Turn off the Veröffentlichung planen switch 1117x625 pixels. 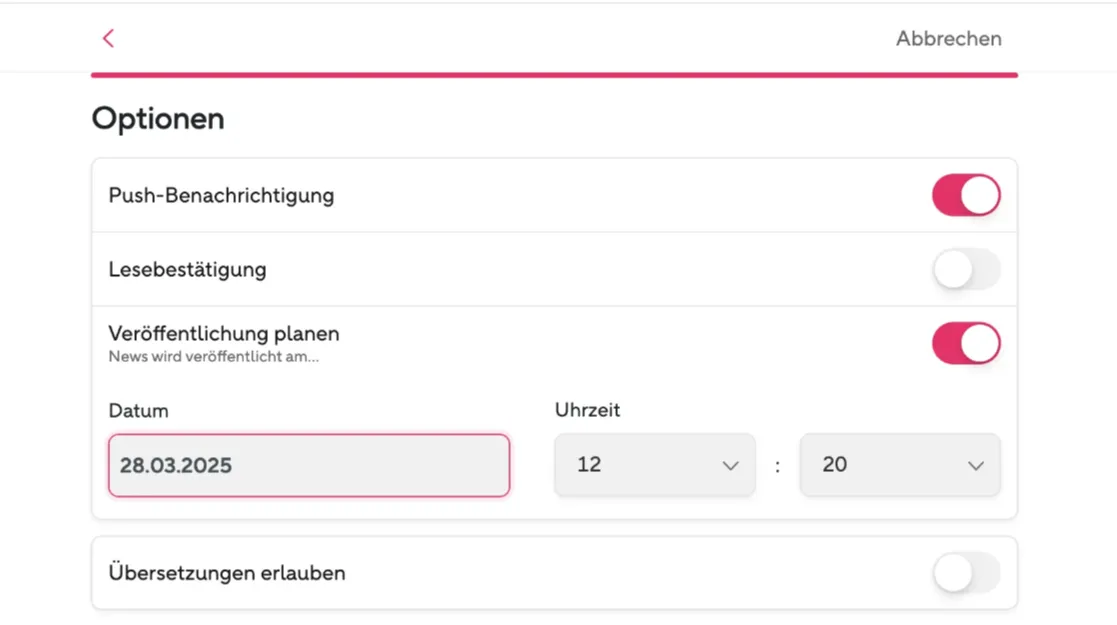pyautogui.click(x=966, y=344)
